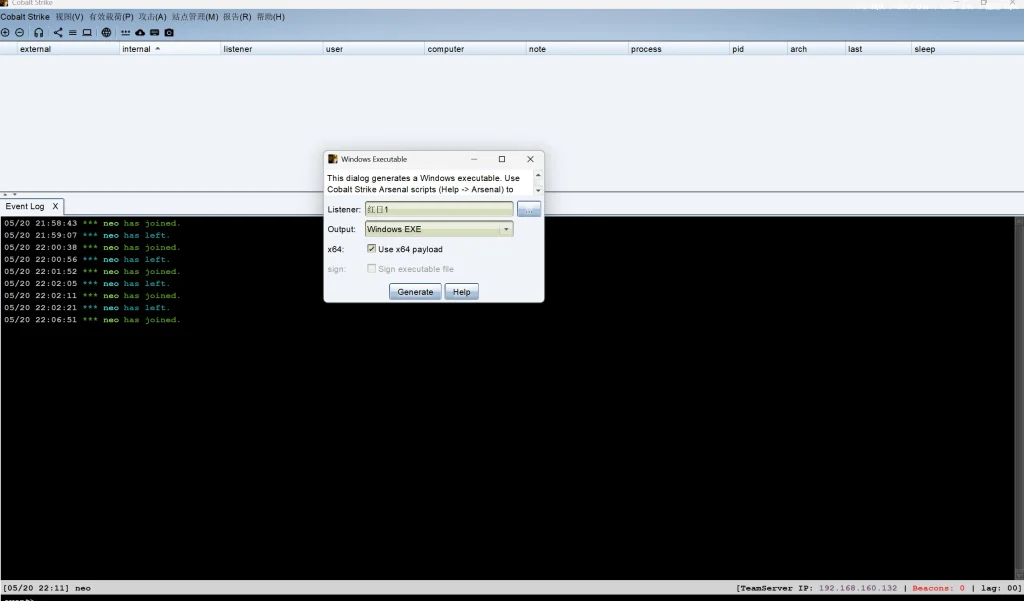Minimize the Windows Executable dialog
Screen dimensions: 1024x601
474,159
